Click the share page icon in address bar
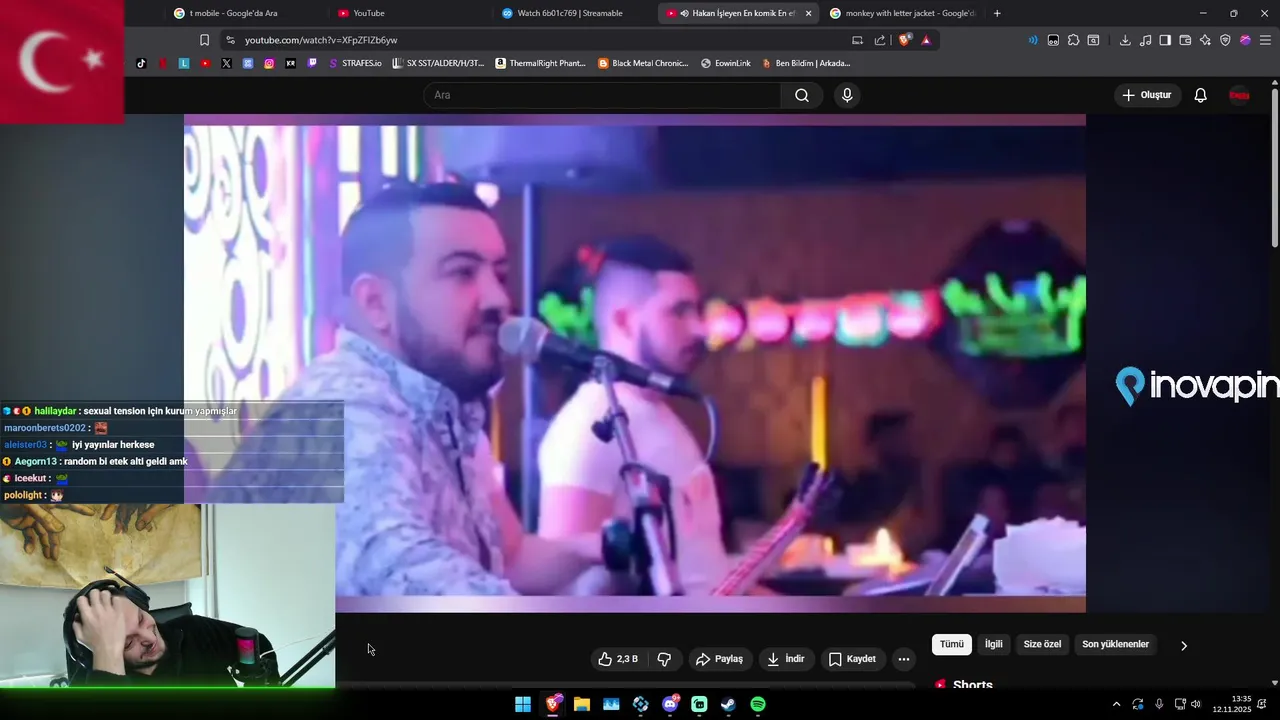Image resolution: width=1280 pixels, height=720 pixels. pos(880,40)
